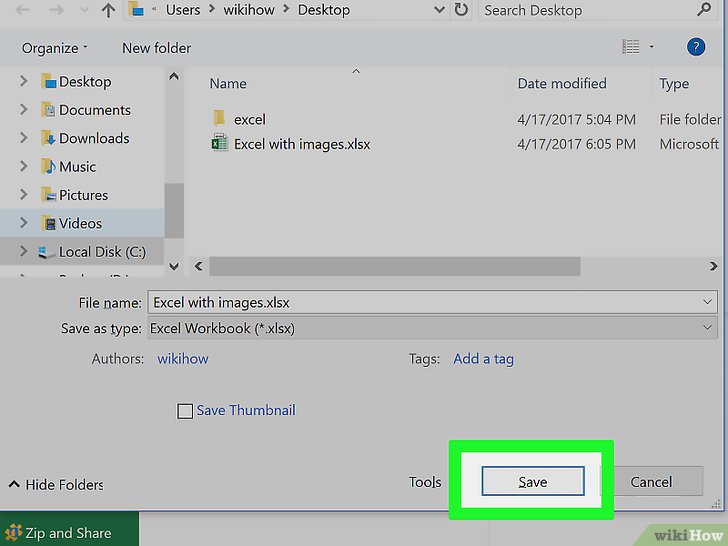Image resolution: width=728 pixels, height=546 pixels.
Task: Change view using the view icon
Action: (x=630, y=46)
